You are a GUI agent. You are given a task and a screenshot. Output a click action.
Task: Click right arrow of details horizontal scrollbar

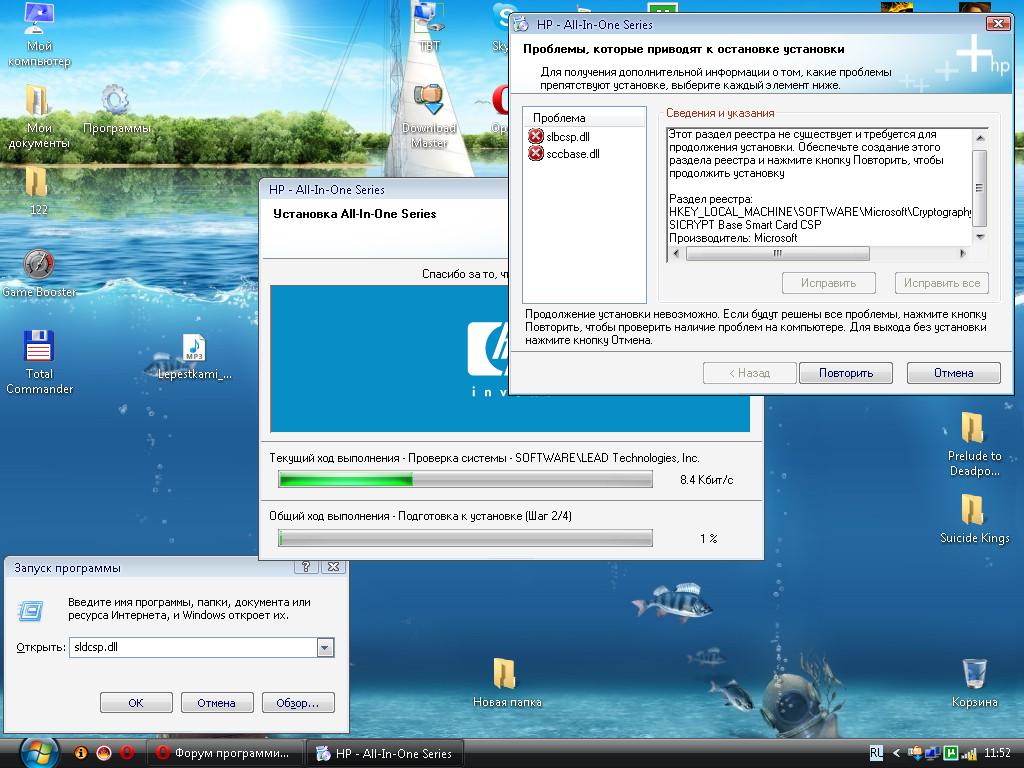pyautogui.click(x=963, y=253)
